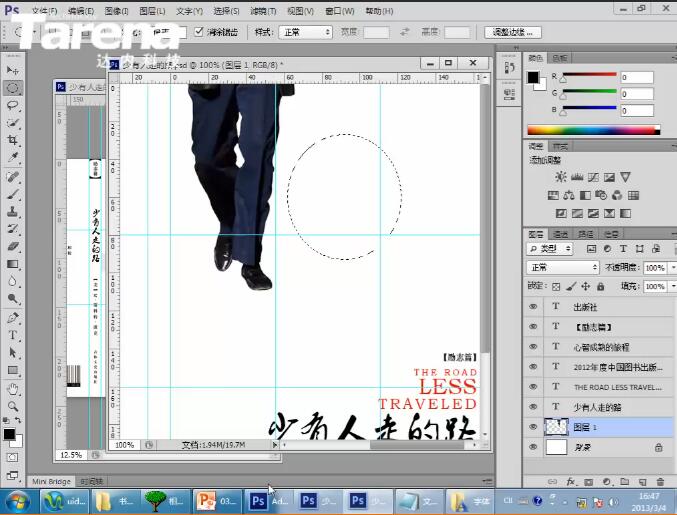Select the Healing Brush tool
677x515 pixels.
pos(13,177)
